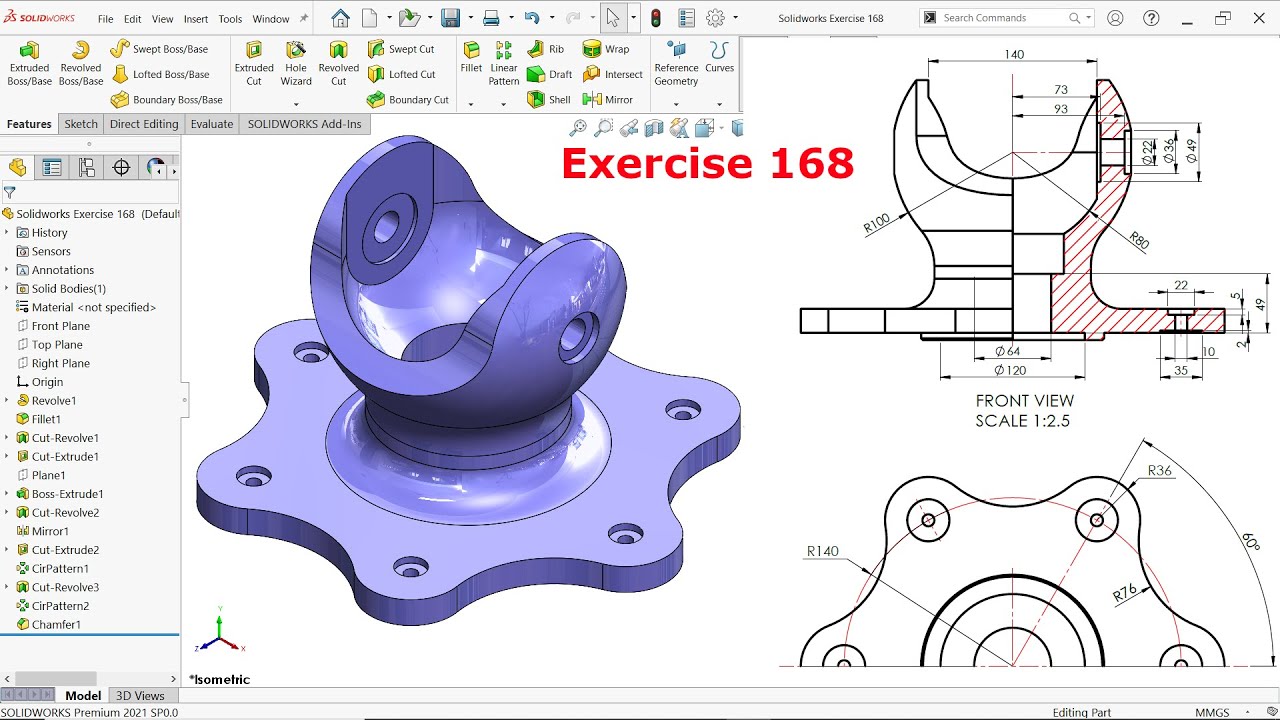Choose the Swept Cut feature
Image resolution: width=1280 pixels, height=720 pixels.
point(400,49)
